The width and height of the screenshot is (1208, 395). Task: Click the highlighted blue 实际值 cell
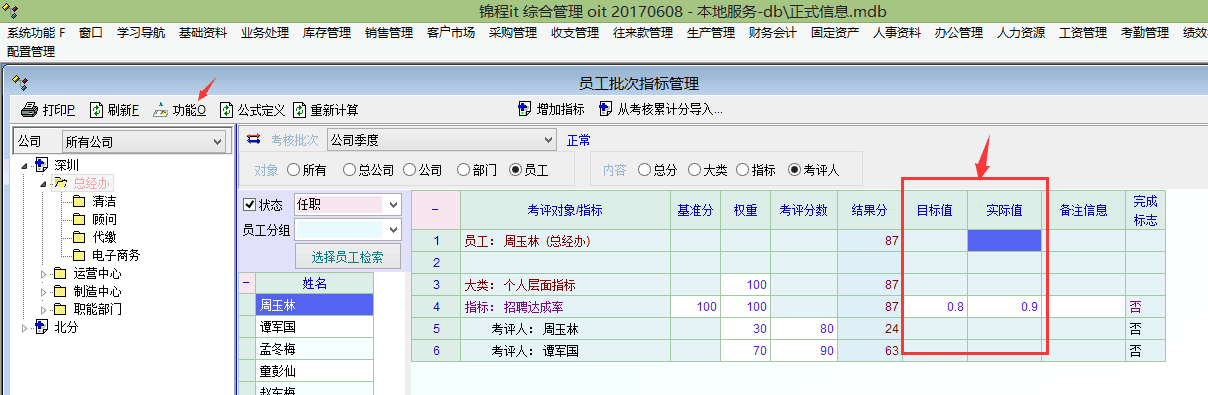coord(1004,240)
